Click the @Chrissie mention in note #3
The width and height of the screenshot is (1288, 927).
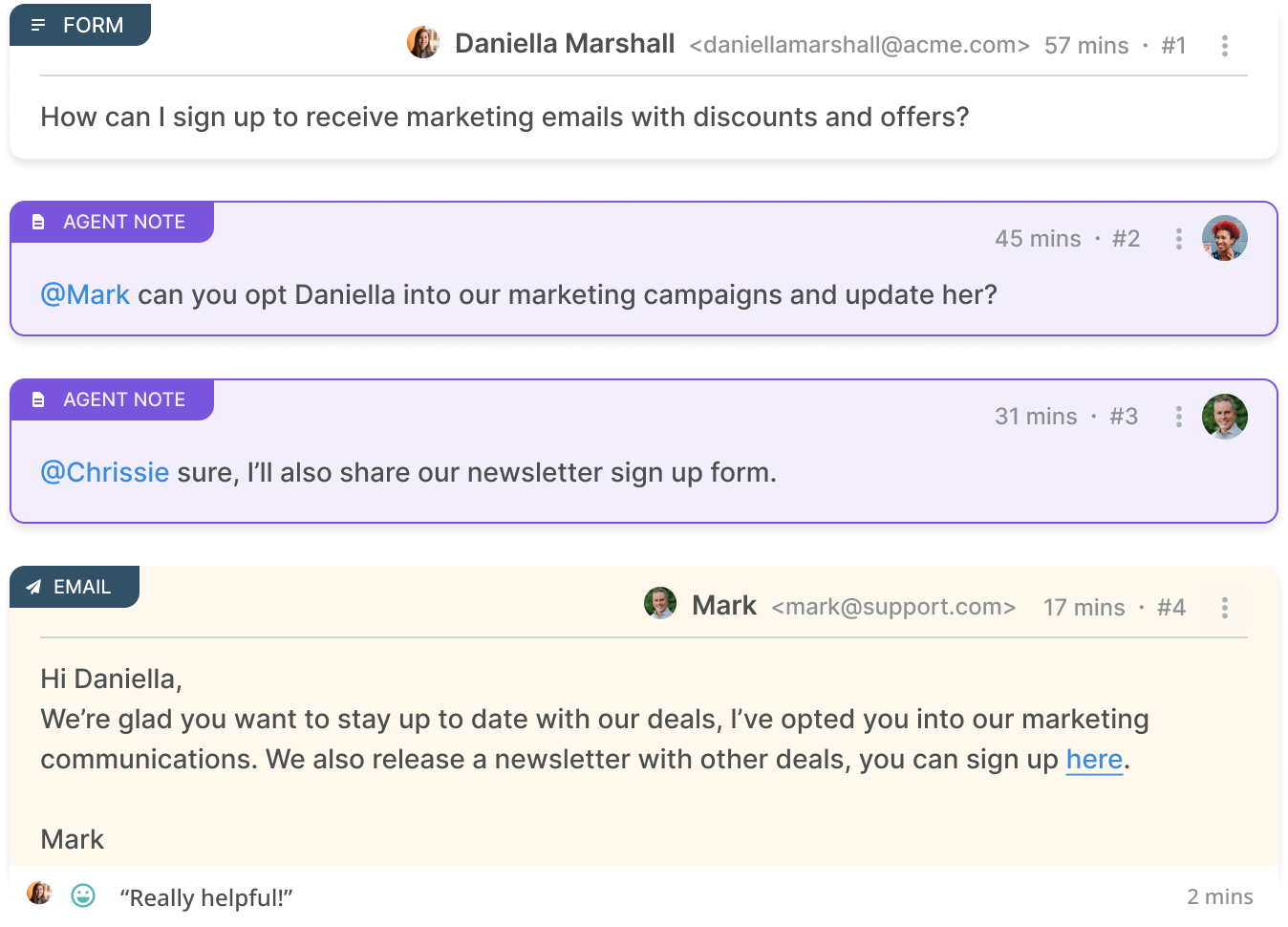pyautogui.click(x=105, y=472)
